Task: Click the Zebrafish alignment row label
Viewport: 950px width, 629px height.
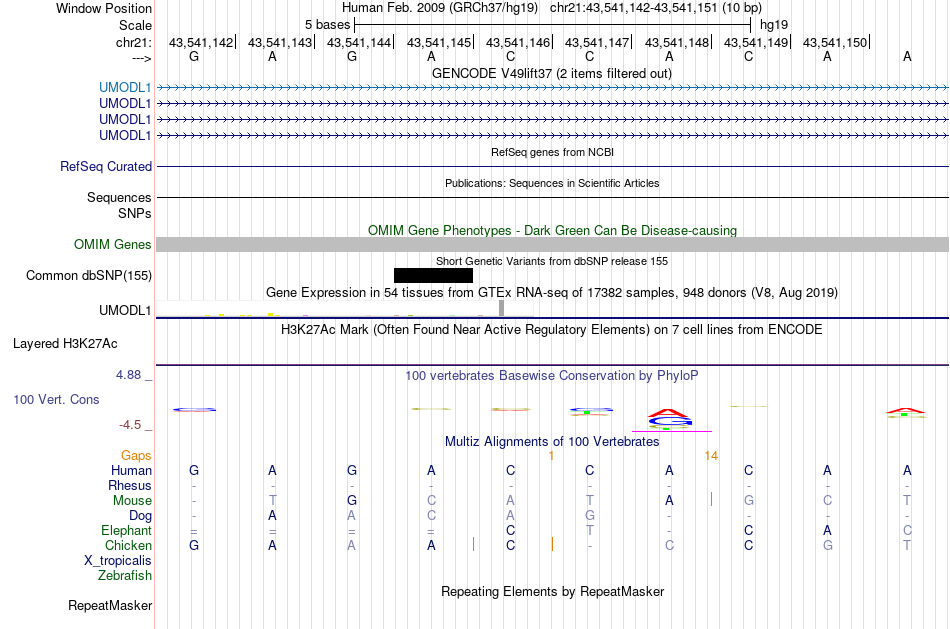Action: pyautogui.click(x=125, y=575)
